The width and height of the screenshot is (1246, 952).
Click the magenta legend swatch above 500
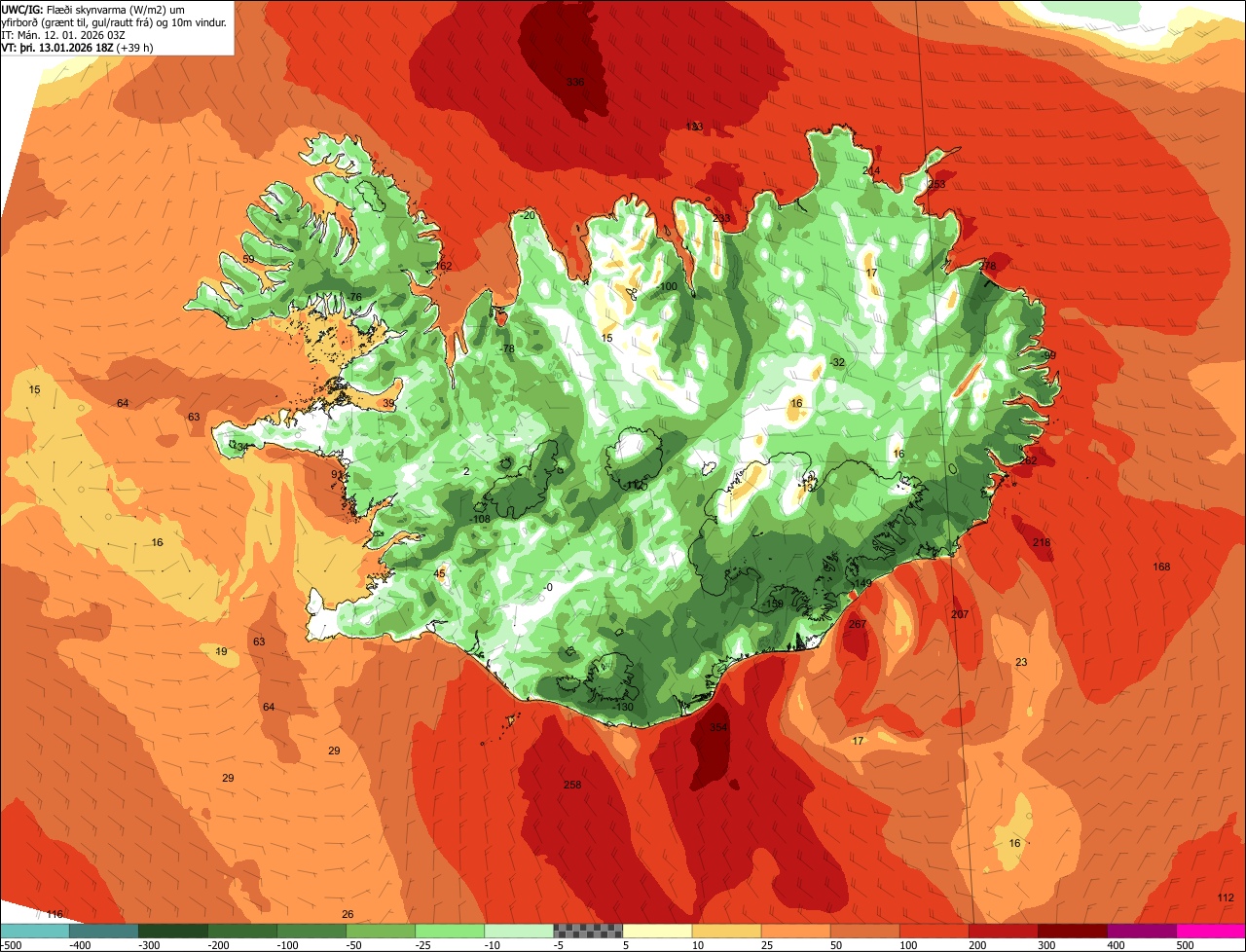click(x=1211, y=932)
